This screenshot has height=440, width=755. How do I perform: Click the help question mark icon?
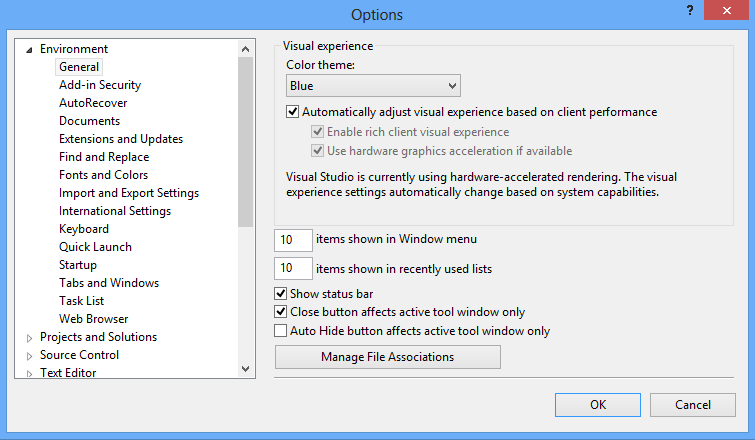(690, 11)
